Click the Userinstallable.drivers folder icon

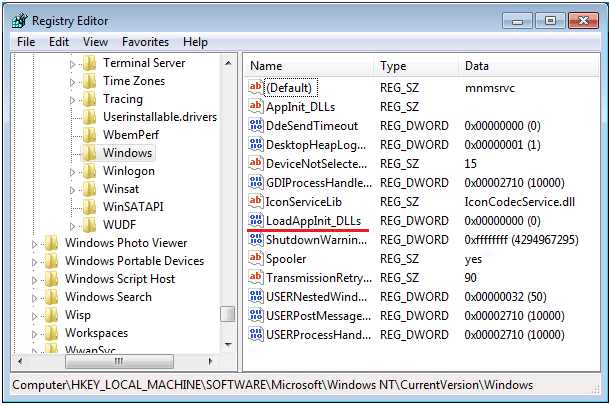point(90,117)
